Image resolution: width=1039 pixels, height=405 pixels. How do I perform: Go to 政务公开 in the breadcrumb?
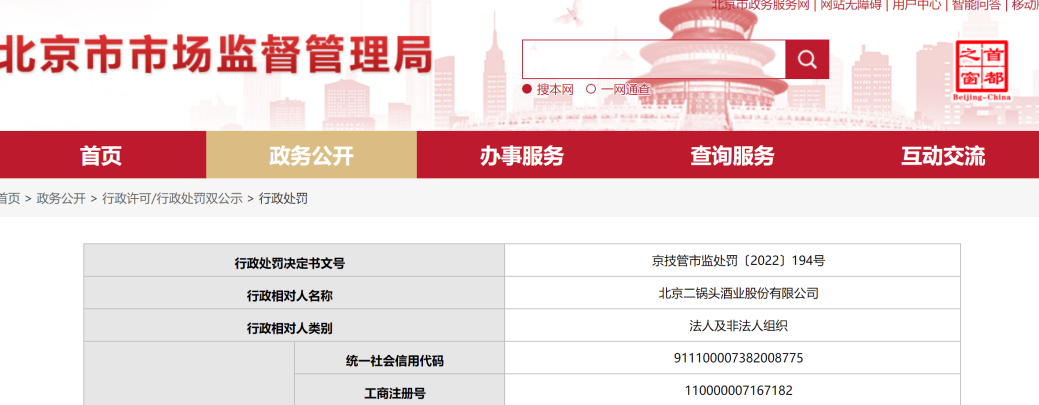click(61, 198)
